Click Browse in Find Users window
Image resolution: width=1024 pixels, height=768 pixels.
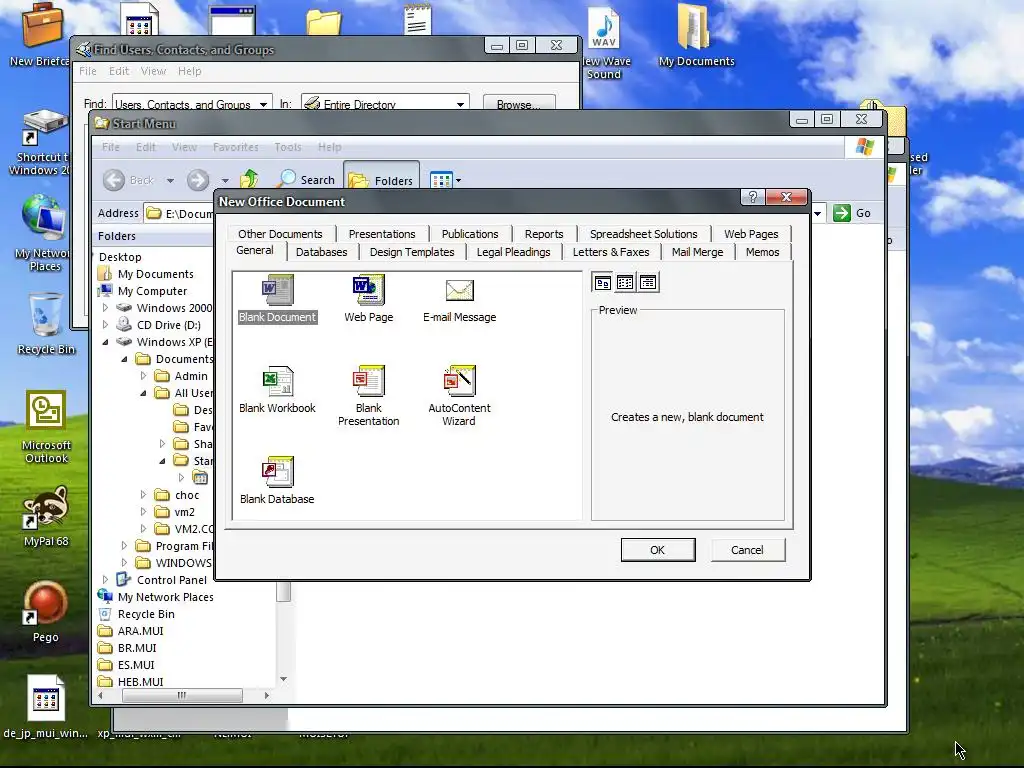(519, 103)
